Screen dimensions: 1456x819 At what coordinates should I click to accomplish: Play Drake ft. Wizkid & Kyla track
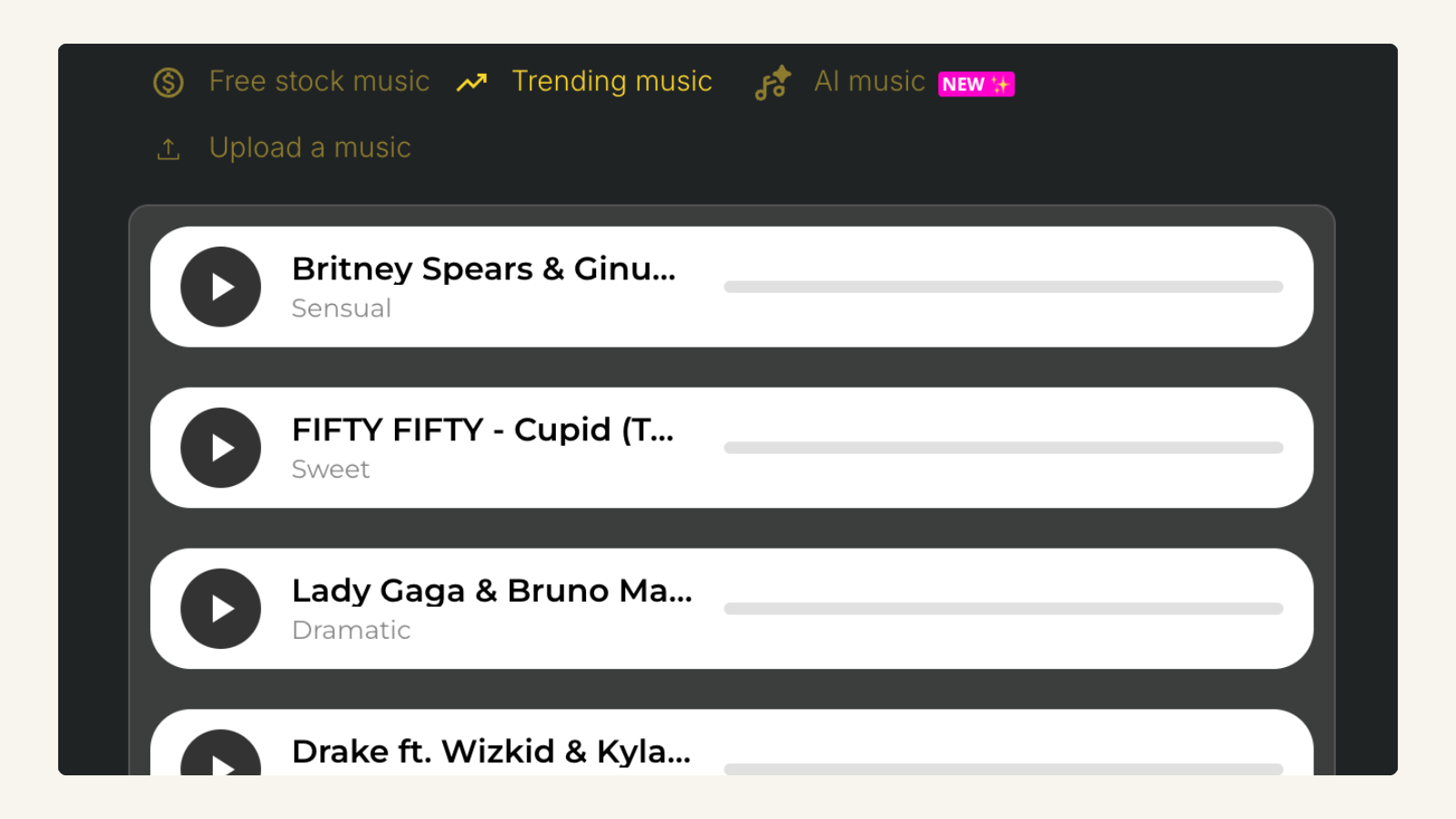tap(221, 753)
